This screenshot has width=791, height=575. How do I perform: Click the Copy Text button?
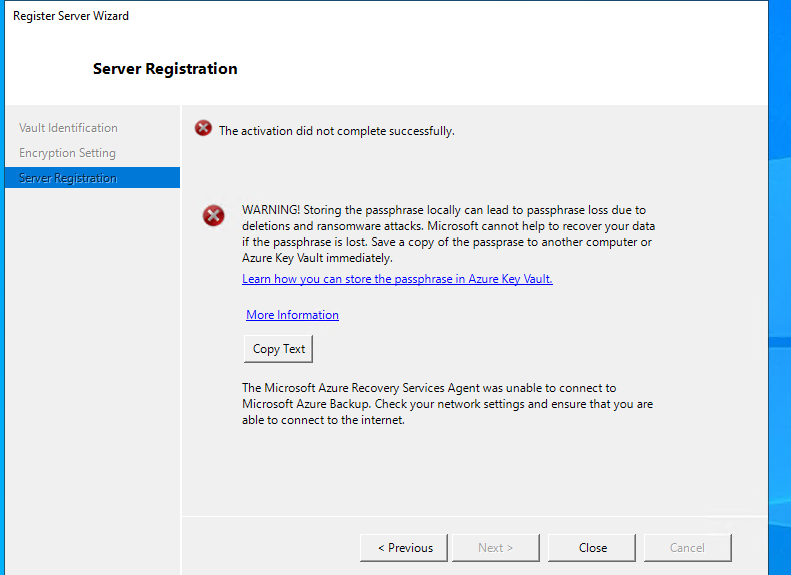click(x=278, y=349)
